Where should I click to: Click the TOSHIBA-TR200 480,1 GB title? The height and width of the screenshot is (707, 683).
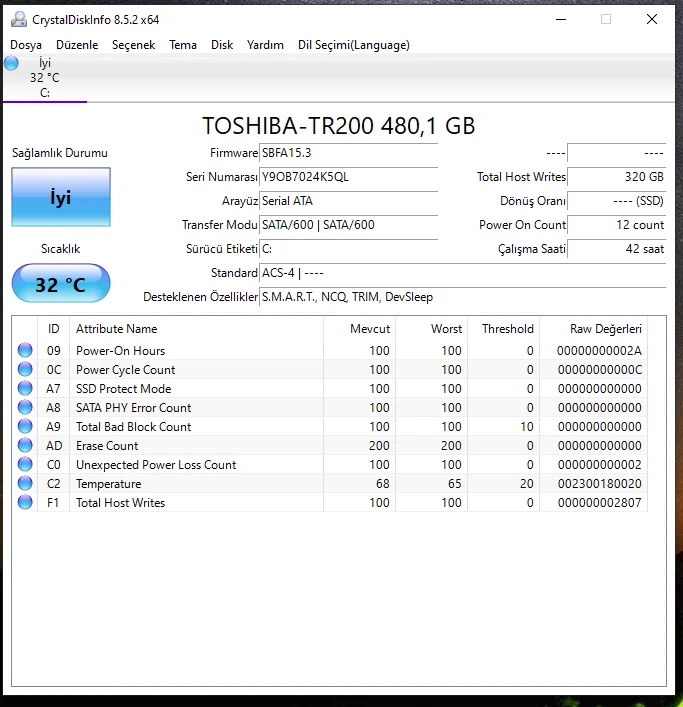339,126
